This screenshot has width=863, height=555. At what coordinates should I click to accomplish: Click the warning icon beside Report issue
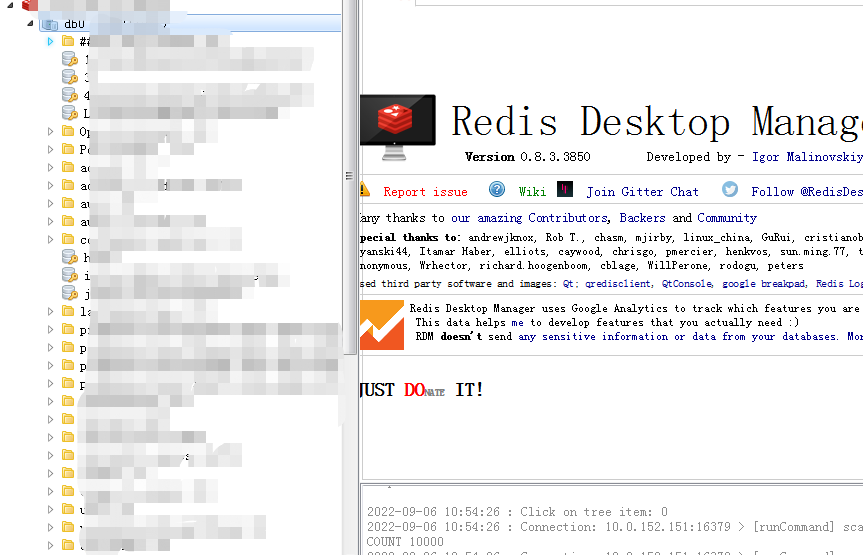coord(364,189)
